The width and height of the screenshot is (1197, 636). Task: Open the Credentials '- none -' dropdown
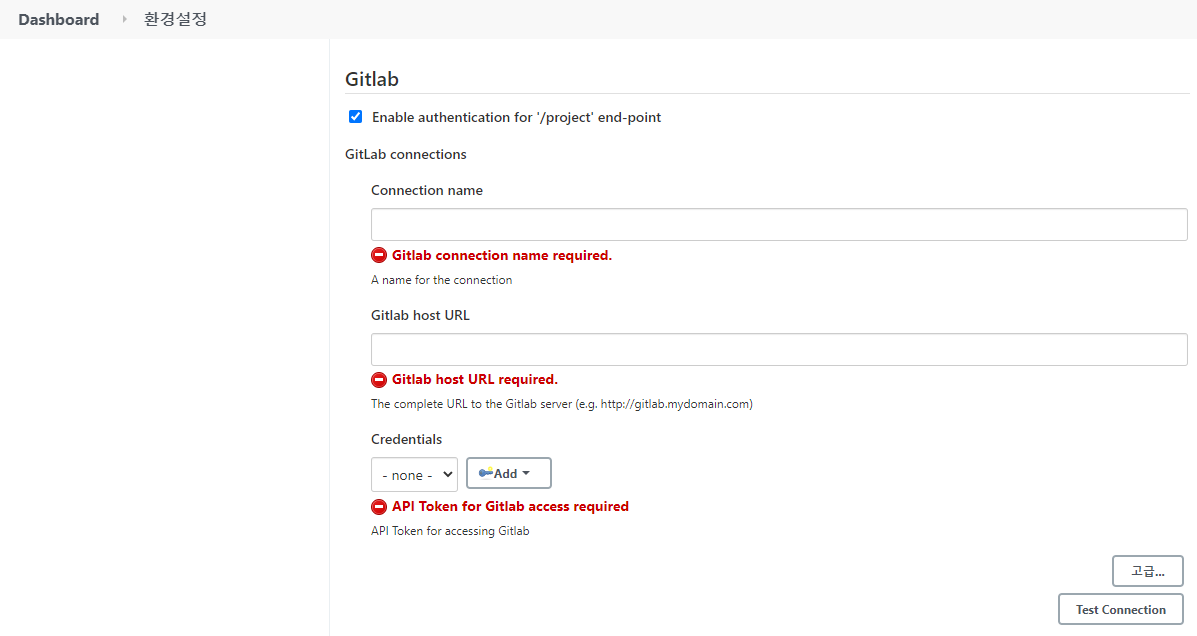pos(414,474)
